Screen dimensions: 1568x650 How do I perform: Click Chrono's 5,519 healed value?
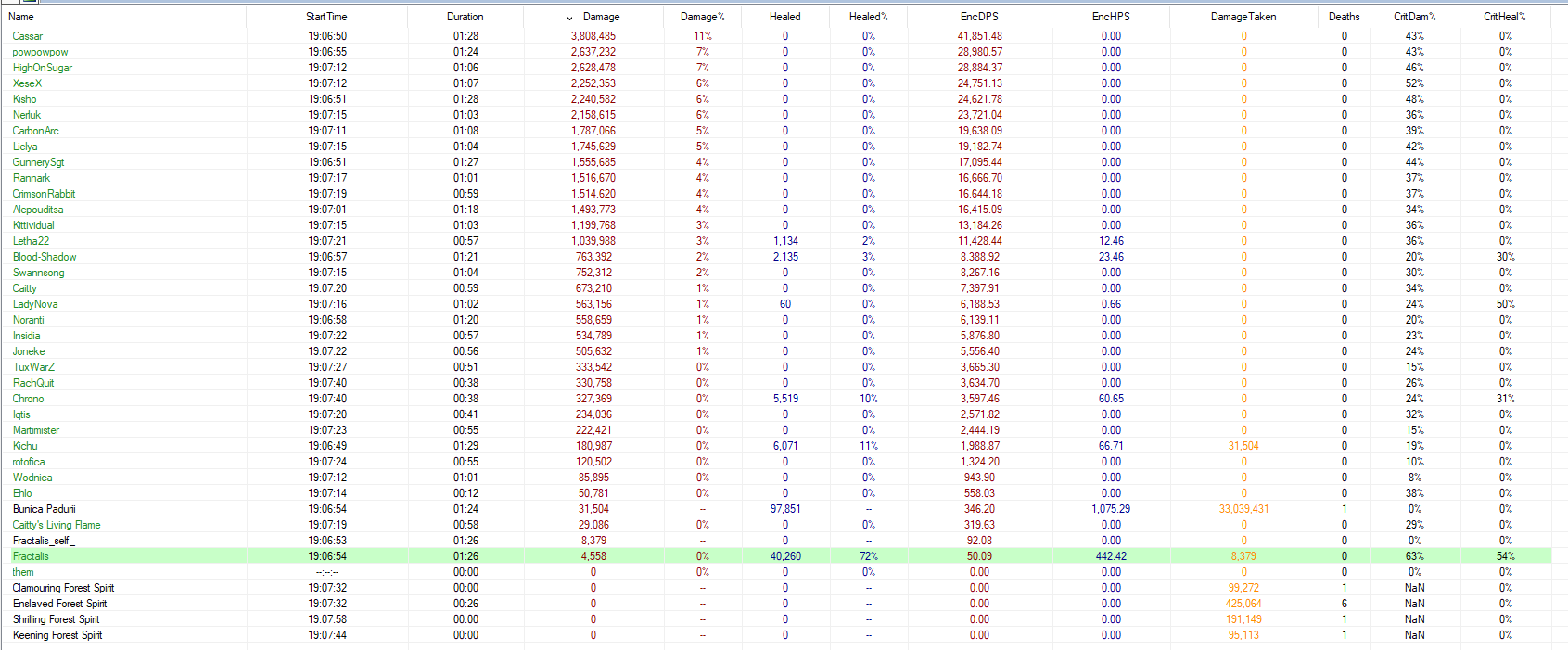[x=784, y=399]
